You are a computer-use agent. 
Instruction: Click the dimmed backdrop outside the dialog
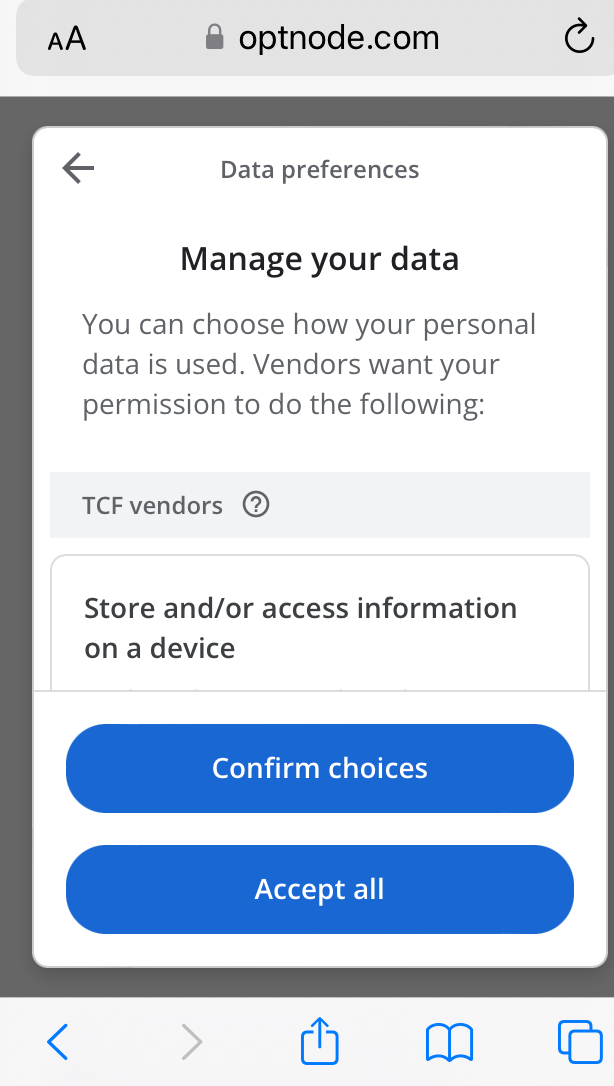coord(16,500)
